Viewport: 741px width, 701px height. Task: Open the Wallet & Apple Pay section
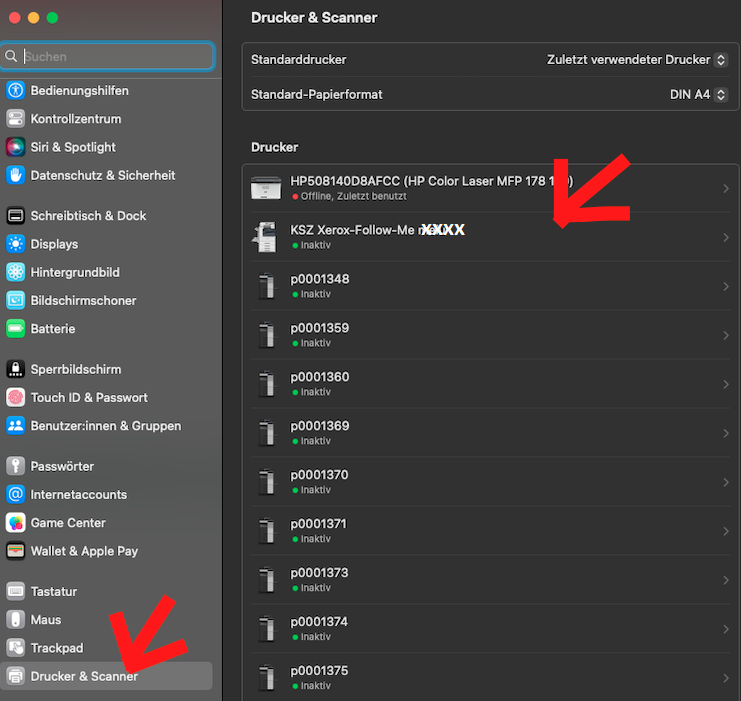(x=84, y=551)
